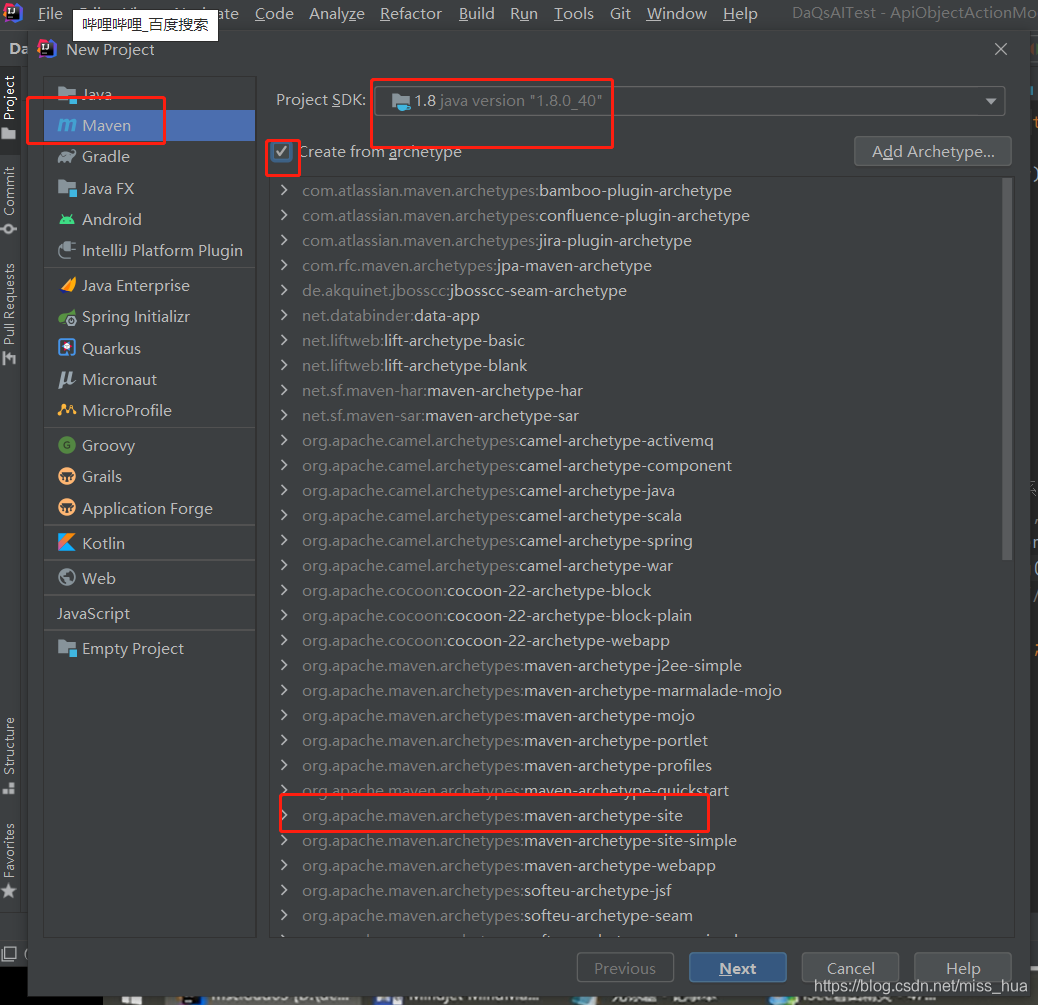The width and height of the screenshot is (1038, 1005).
Task: Open the Structure tool window sidebar tab
Action: coord(9,755)
